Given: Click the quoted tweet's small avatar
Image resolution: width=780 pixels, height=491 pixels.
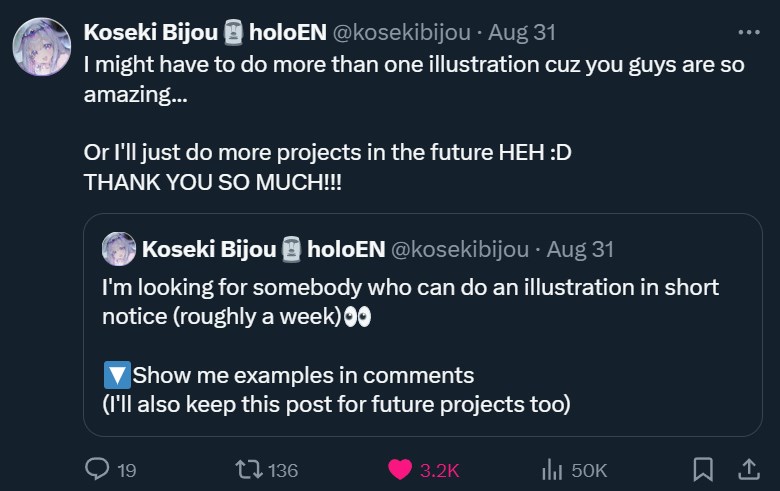Looking at the screenshot, I should click(x=119, y=249).
